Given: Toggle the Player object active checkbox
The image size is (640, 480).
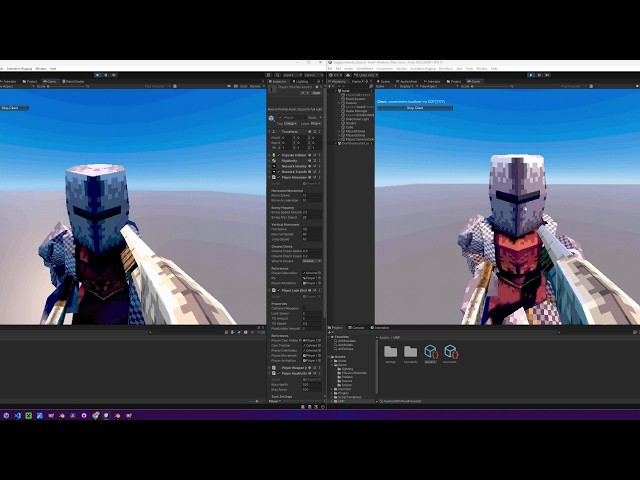Looking at the screenshot, I should point(280,118).
